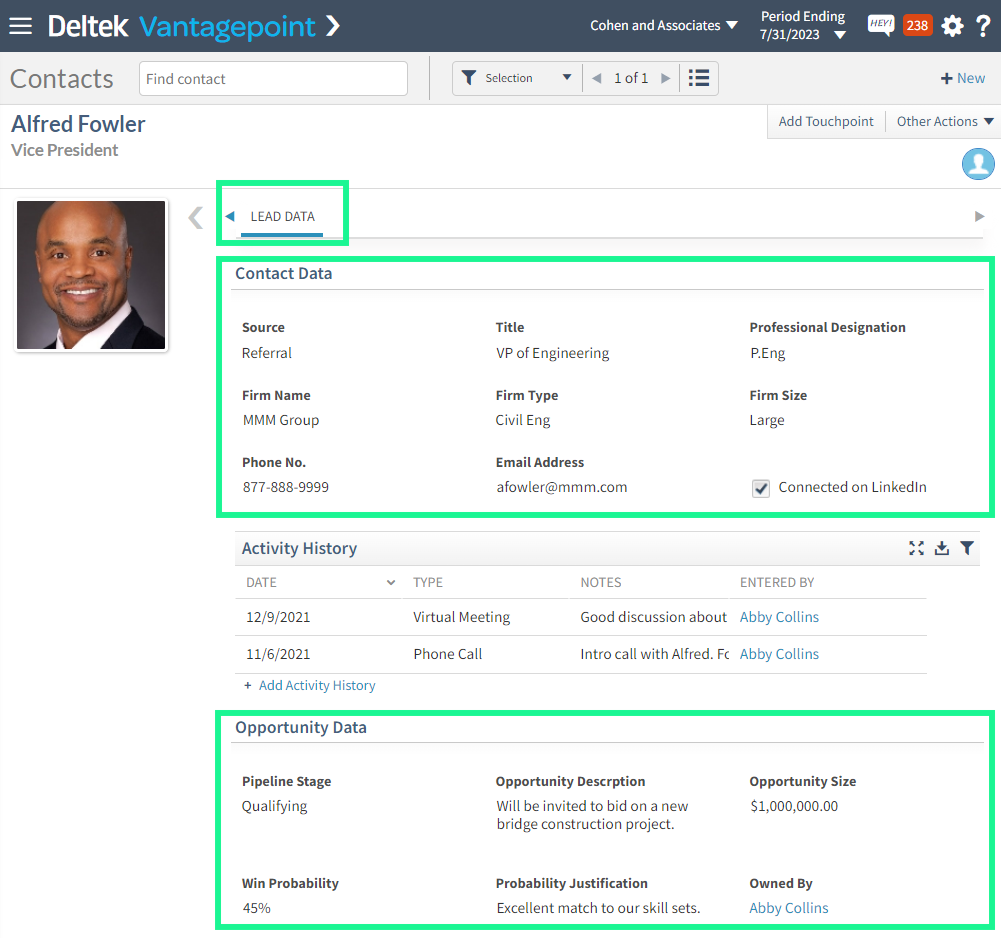Click the 'Good discussion about' note cell
Viewport: 1001px width, 938px height.
(x=653, y=617)
